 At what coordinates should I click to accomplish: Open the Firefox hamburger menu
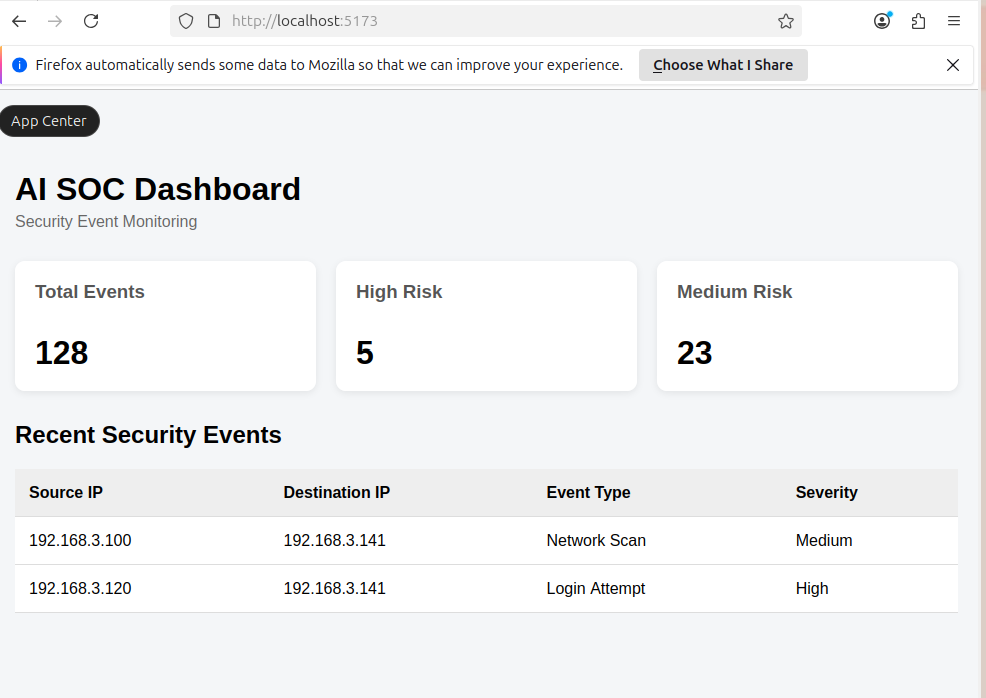pos(954,21)
